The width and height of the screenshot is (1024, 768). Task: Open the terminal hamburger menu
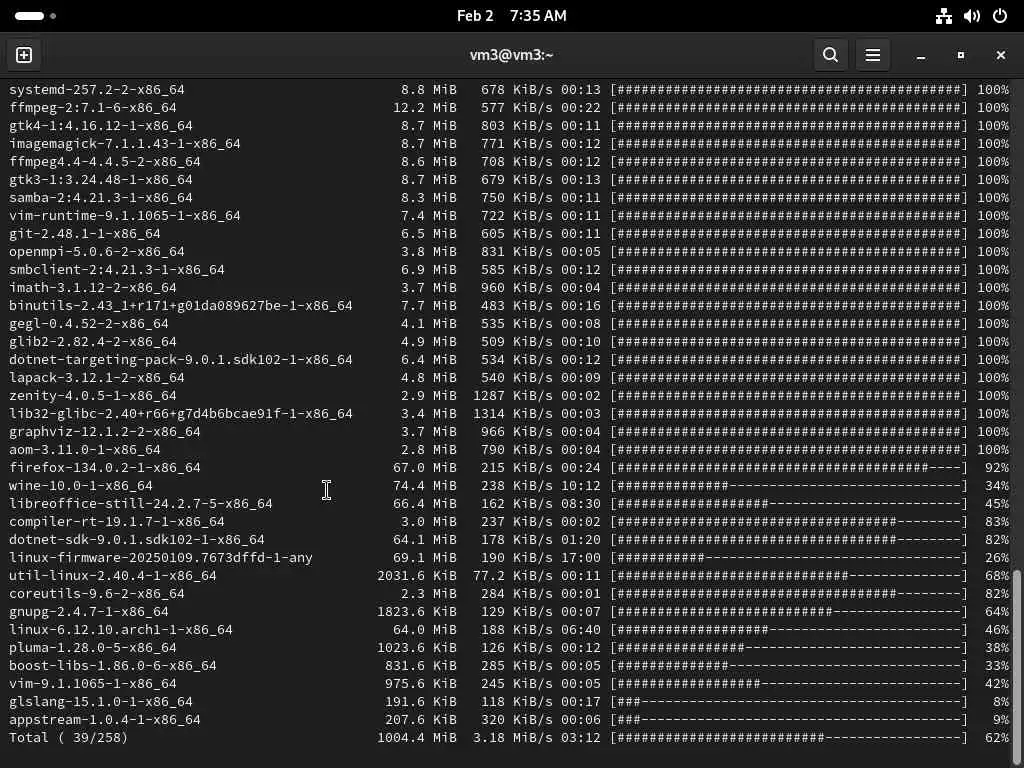[x=872, y=55]
